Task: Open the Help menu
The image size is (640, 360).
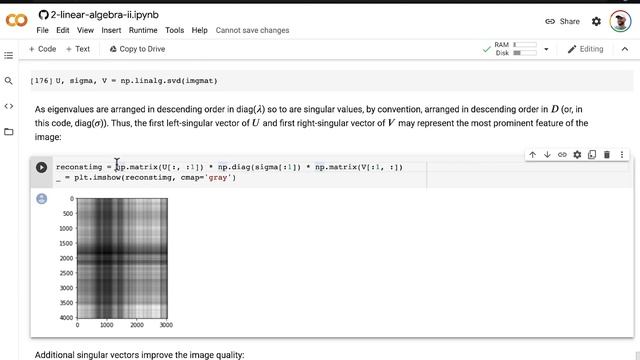Action: click(200, 30)
